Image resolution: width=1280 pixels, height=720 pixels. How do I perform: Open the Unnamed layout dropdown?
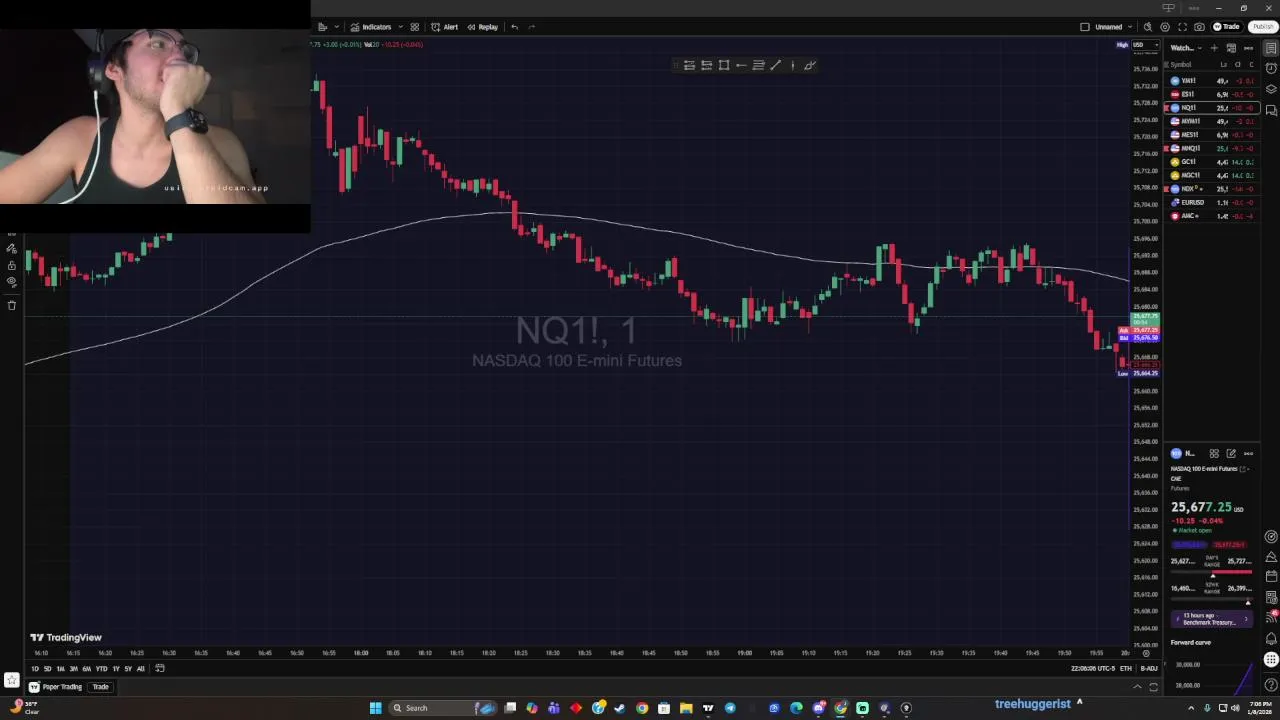pyautogui.click(x=1114, y=27)
